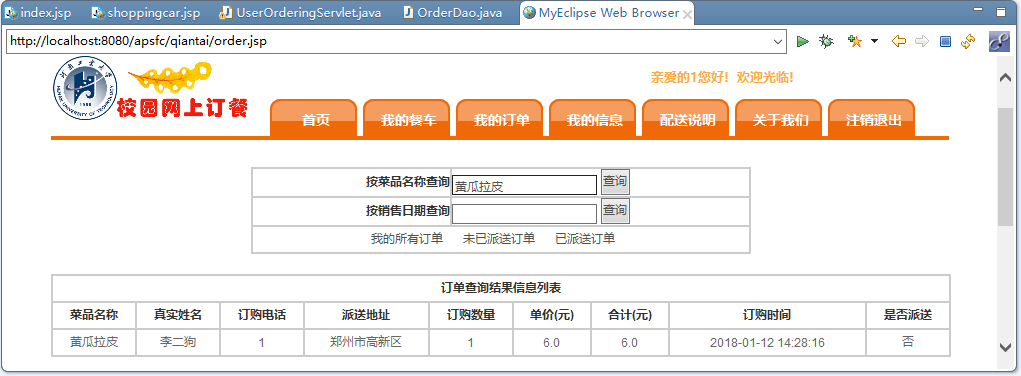Click the 合计(元) column header
Viewport: 1021px width, 376px height.
point(630,315)
